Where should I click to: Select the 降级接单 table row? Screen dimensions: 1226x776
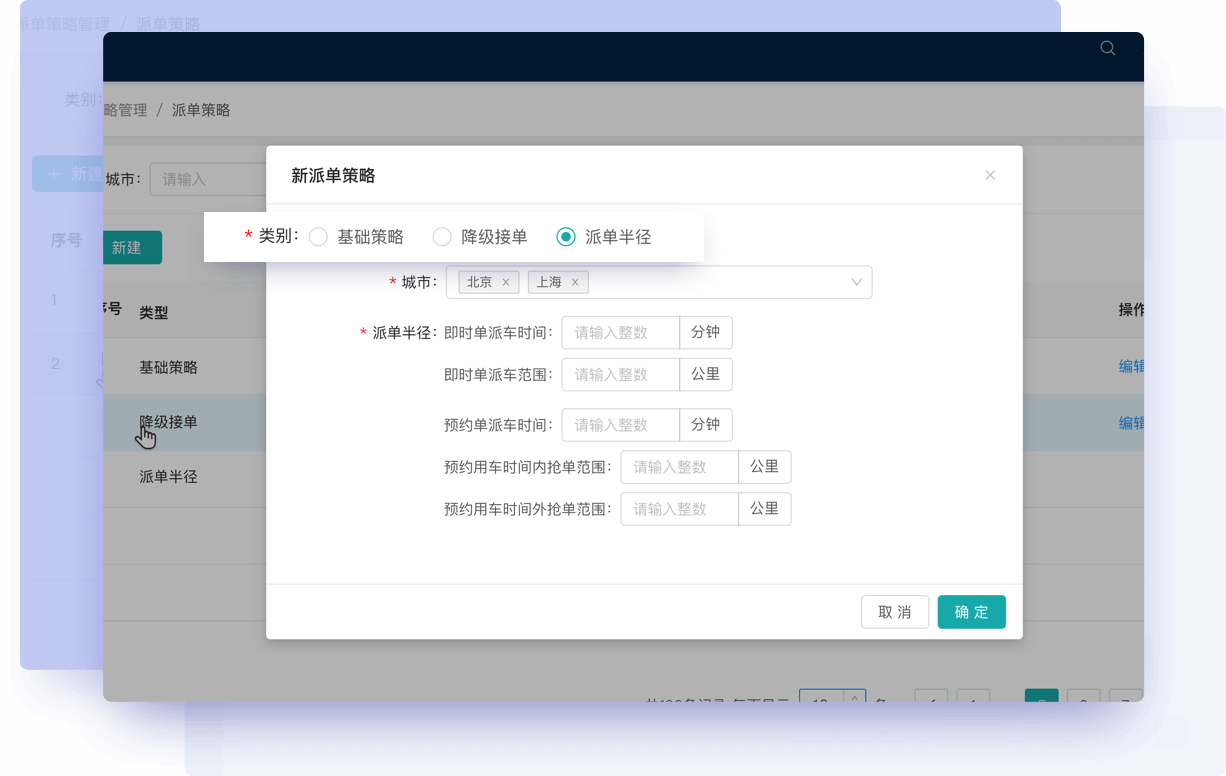(x=168, y=422)
